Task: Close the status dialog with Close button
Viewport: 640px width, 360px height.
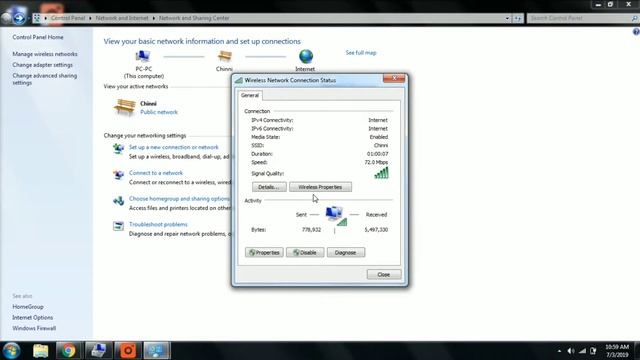Action: tap(384, 274)
